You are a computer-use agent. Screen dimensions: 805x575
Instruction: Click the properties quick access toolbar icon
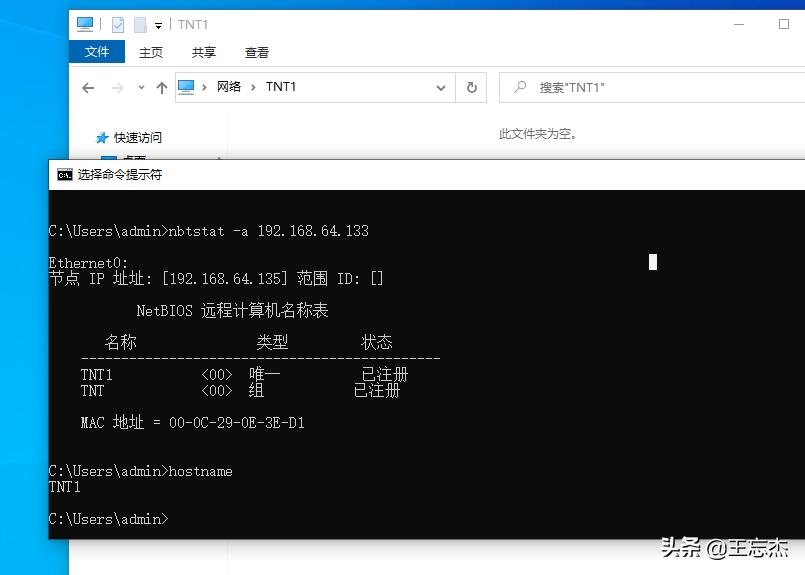[x=118, y=25]
